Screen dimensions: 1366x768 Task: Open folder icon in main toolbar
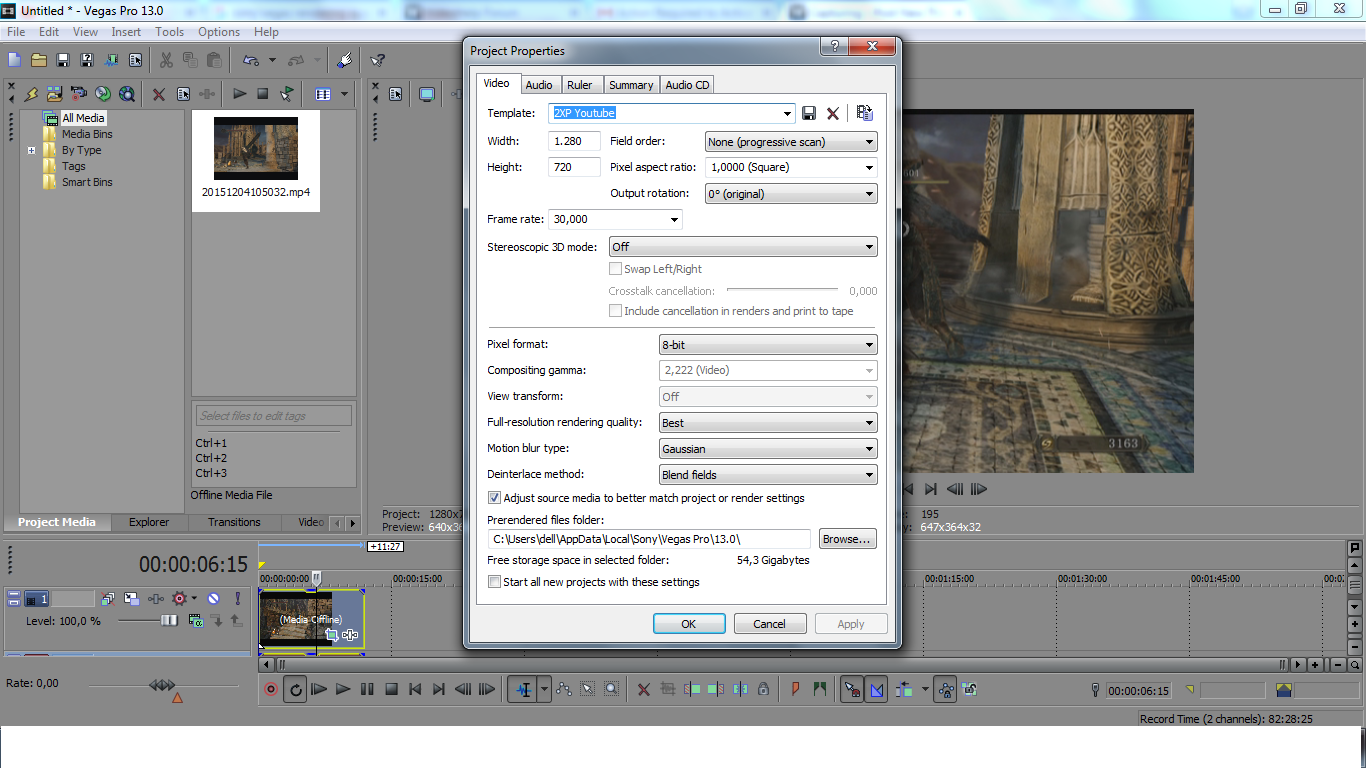39,61
